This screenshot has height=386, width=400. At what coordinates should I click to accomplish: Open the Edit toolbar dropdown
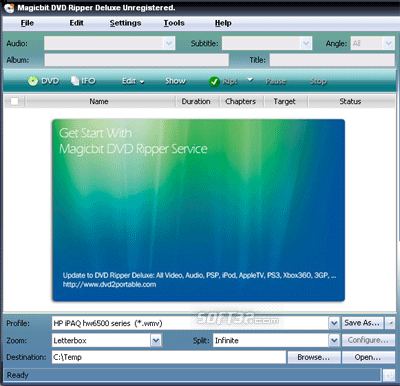133,81
